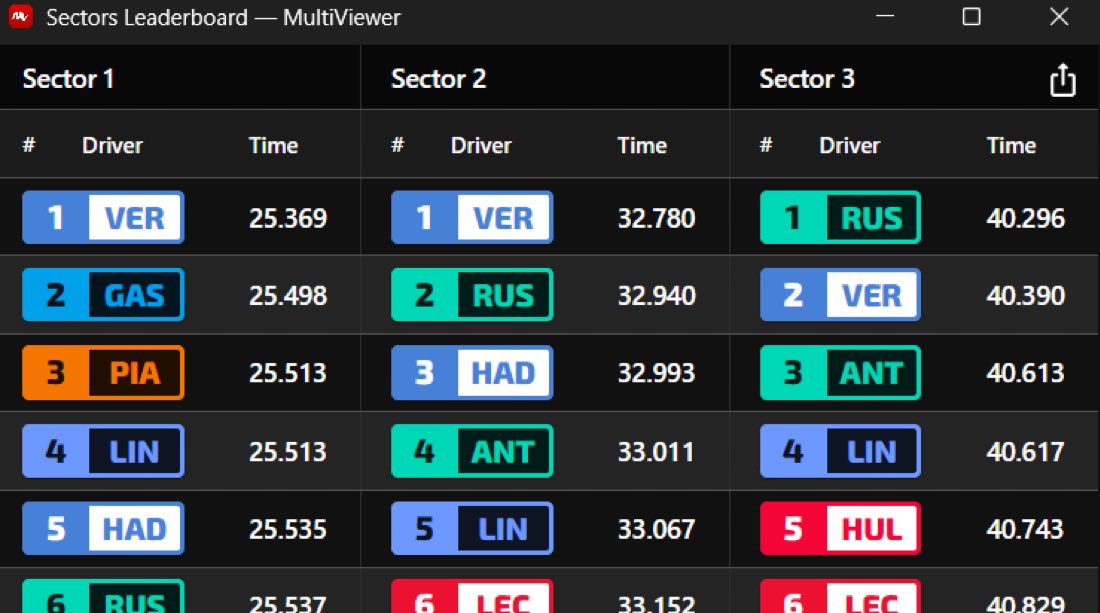This screenshot has width=1100, height=613.
Task: Select the time 40.390
Action: tap(1026, 295)
